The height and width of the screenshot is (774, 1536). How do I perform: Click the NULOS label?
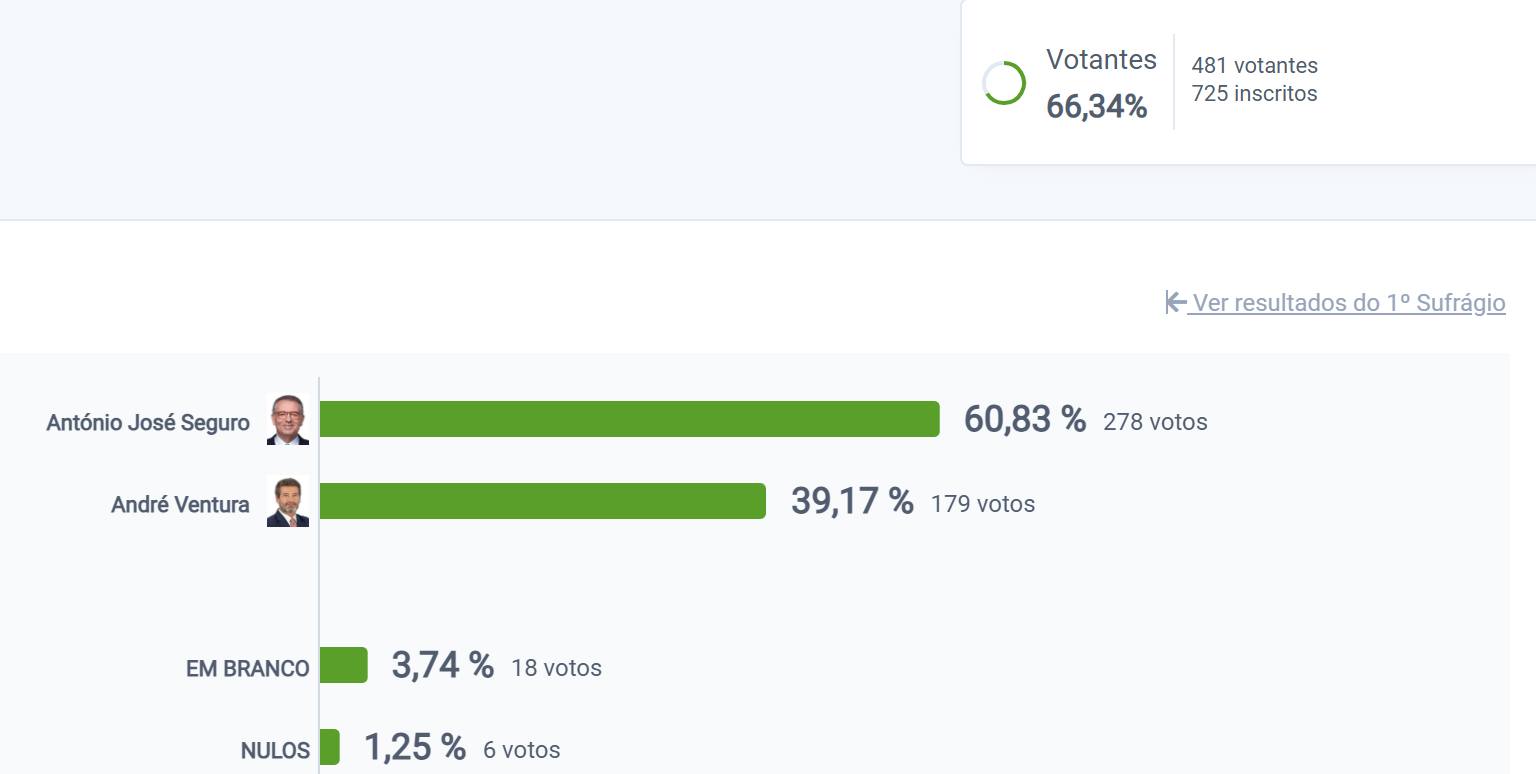(x=276, y=750)
